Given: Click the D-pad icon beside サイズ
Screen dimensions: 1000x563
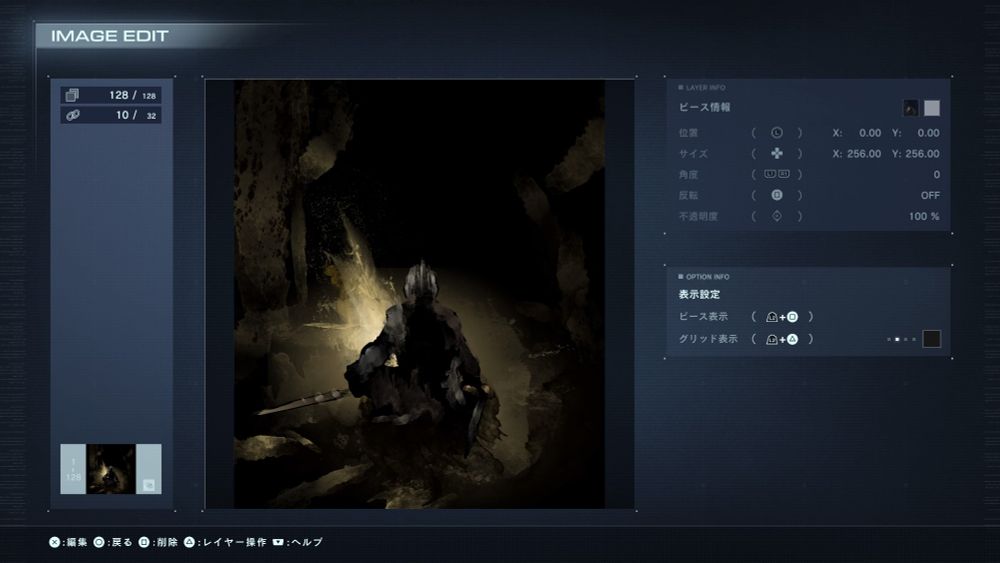Looking at the screenshot, I should point(777,154).
